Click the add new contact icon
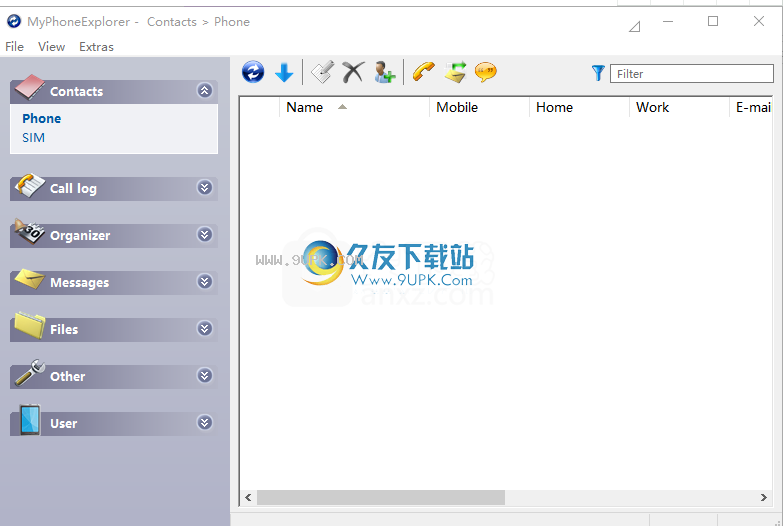 [x=385, y=72]
